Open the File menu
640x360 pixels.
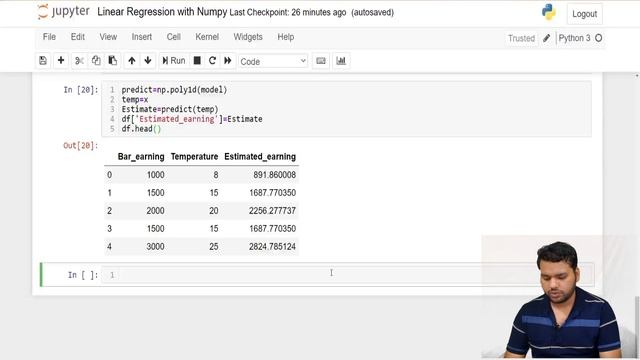point(49,37)
